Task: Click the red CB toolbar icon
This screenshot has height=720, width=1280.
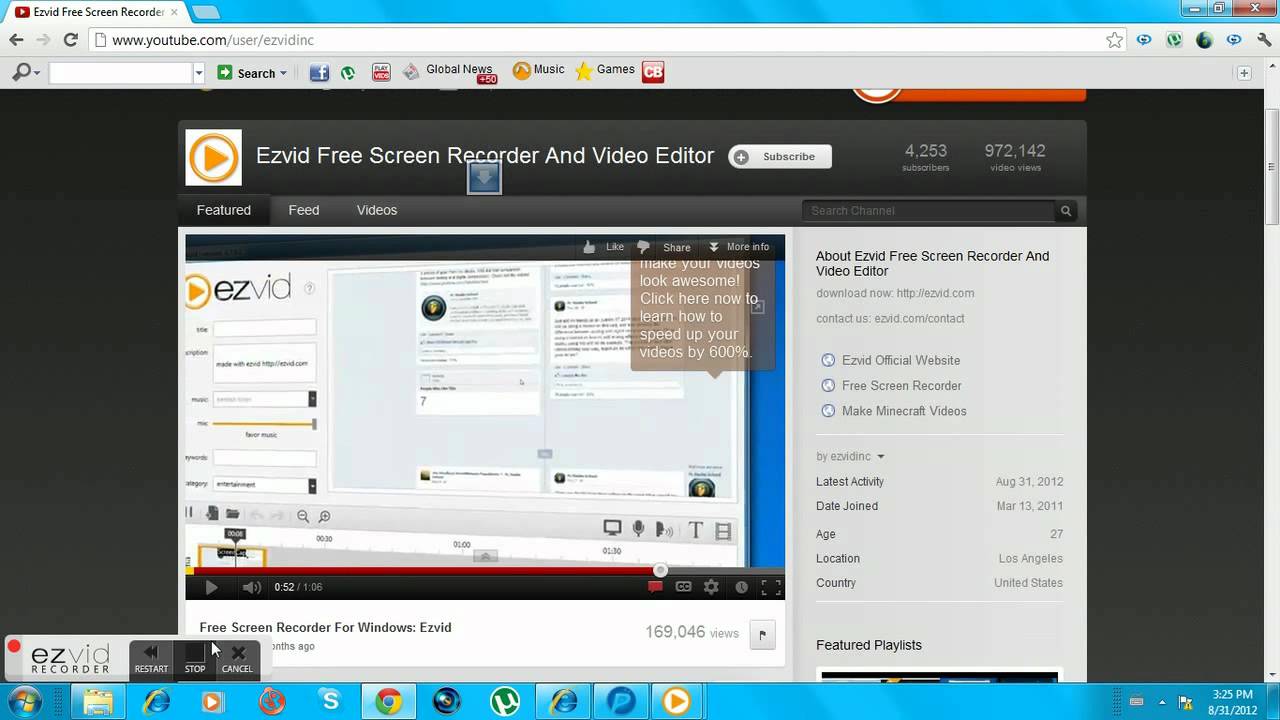Action: [x=653, y=71]
